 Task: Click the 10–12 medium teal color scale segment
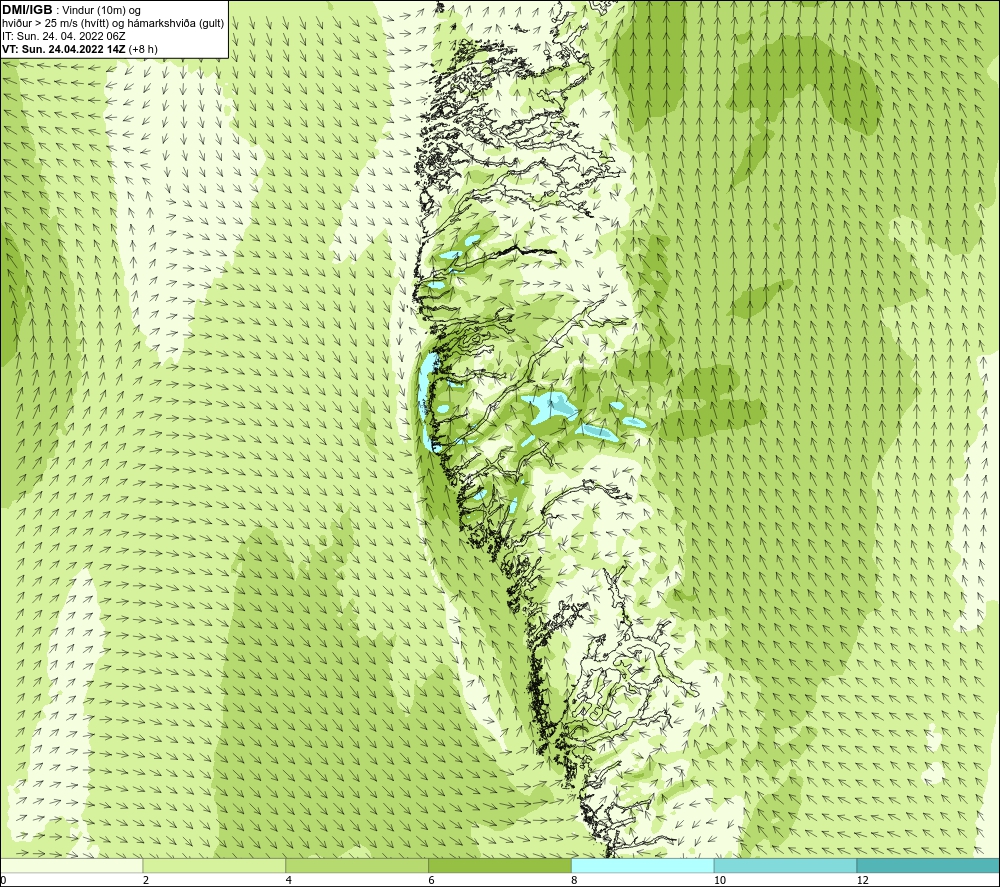[x=786, y=865]
